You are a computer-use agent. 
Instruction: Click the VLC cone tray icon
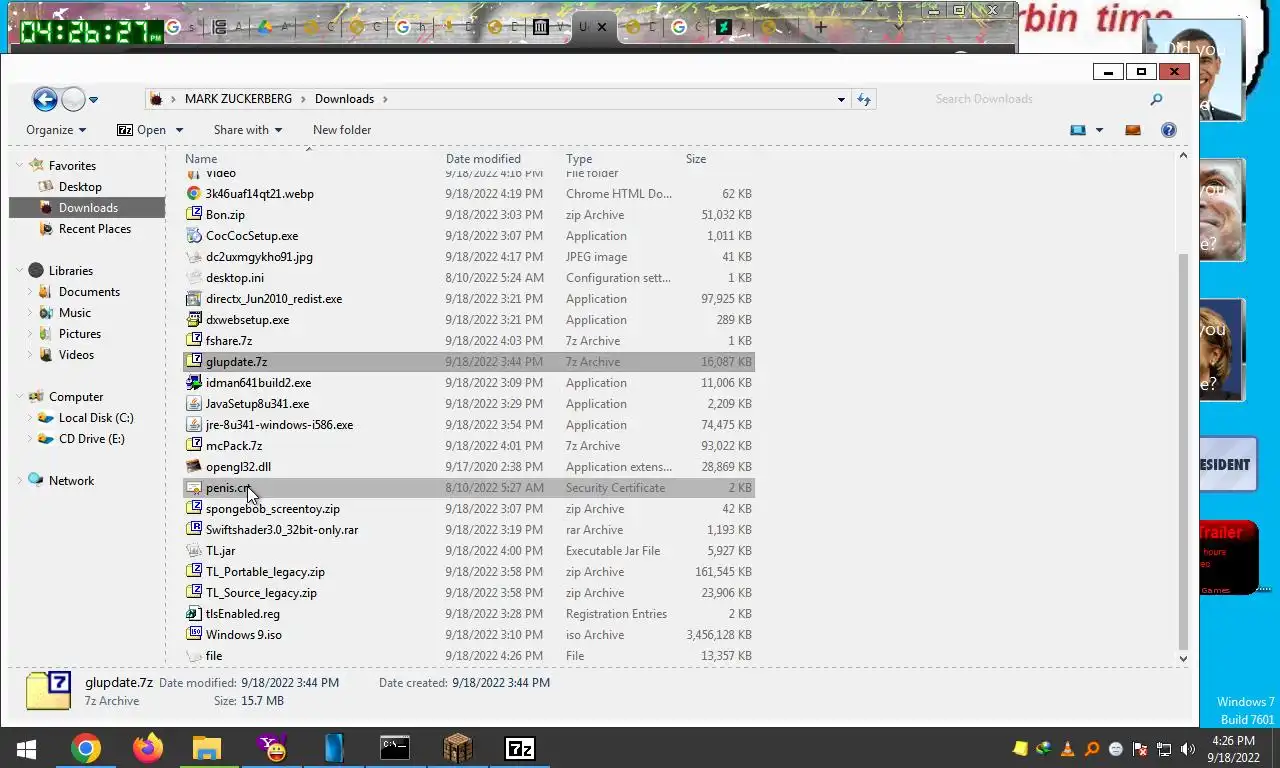point(1067,749)
